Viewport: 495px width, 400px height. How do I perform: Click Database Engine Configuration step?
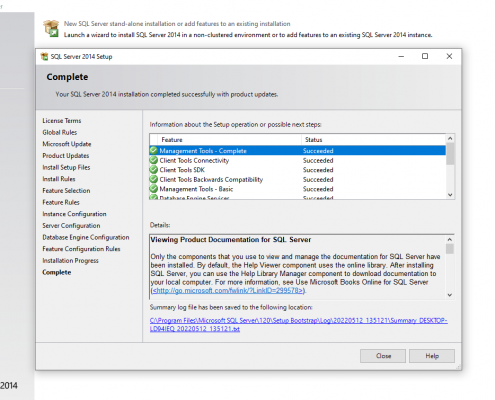click(x=86, y=237)
